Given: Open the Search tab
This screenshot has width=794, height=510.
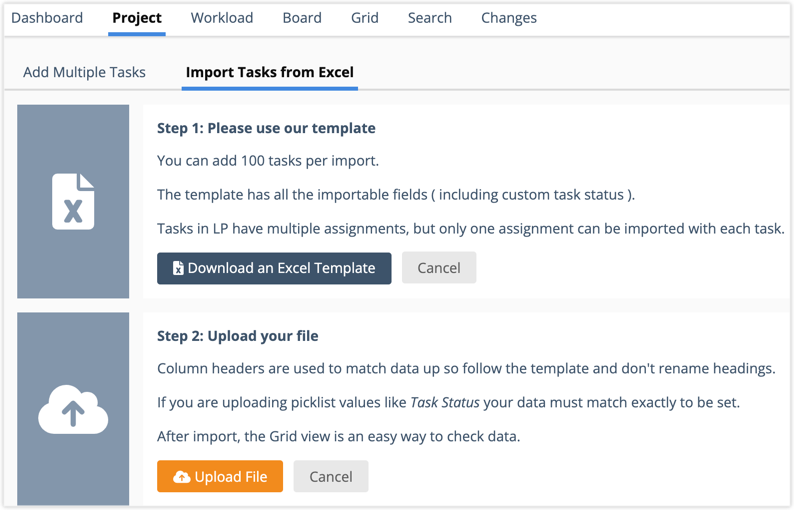Looking at the screenshot, I should point(430,18).
